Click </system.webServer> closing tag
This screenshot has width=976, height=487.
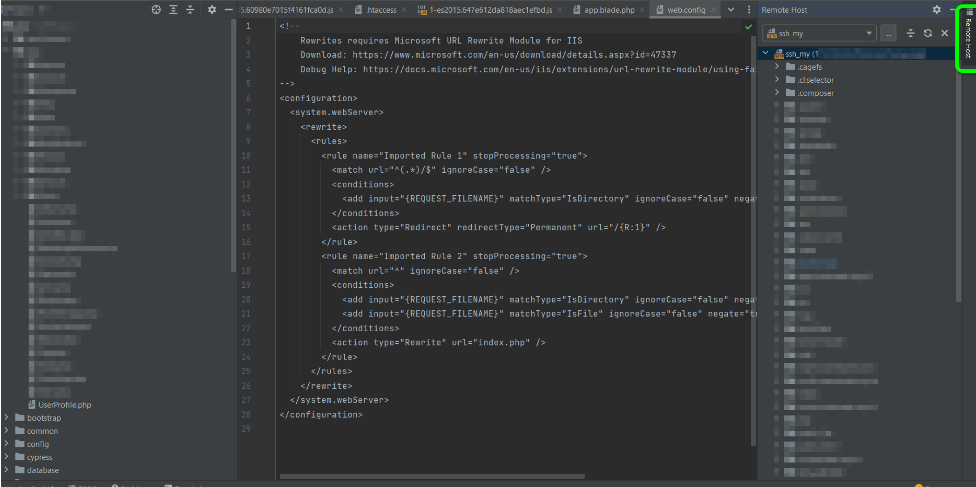339,400
